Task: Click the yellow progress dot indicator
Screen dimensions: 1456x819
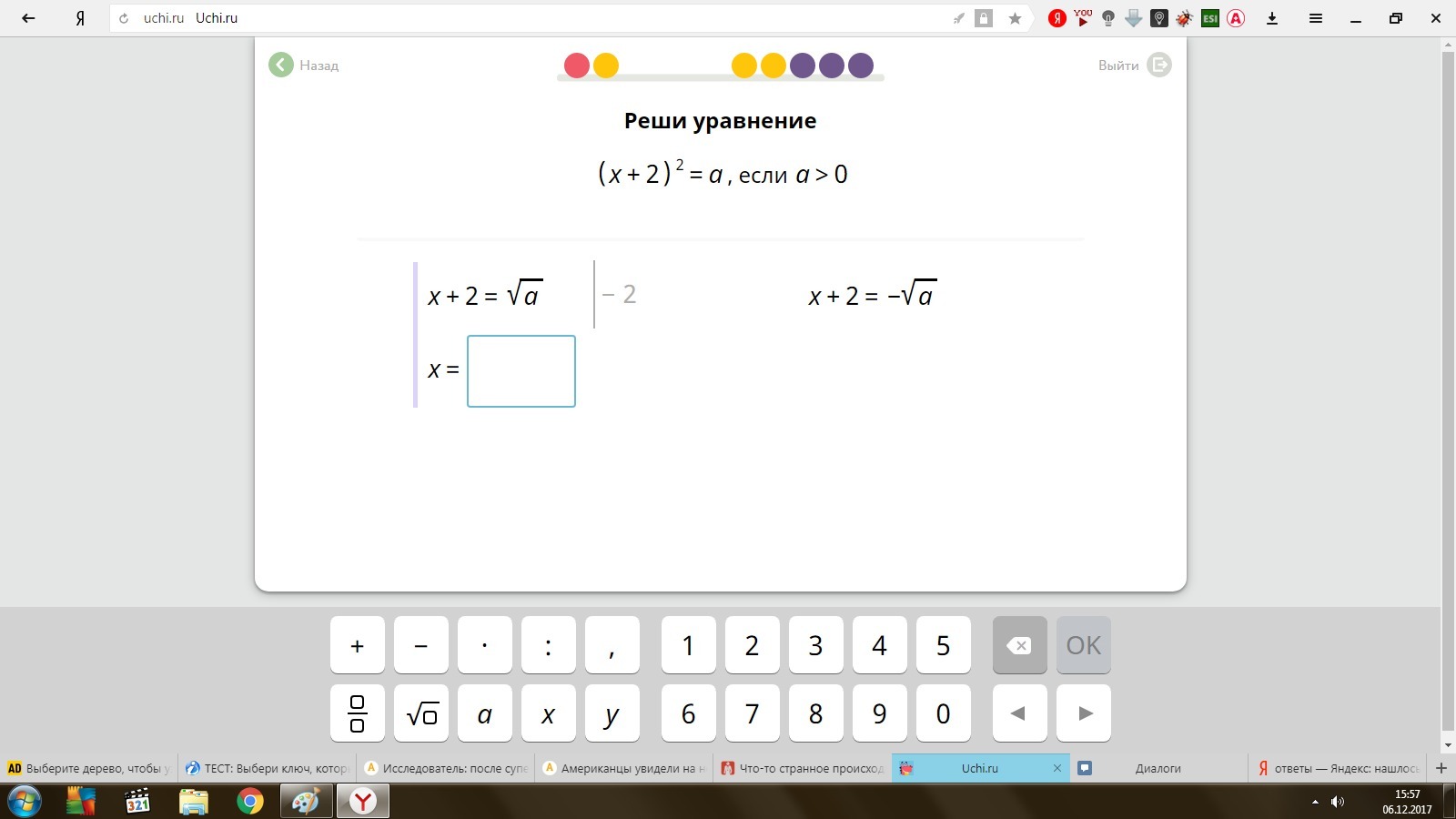Action: (604, 66)
